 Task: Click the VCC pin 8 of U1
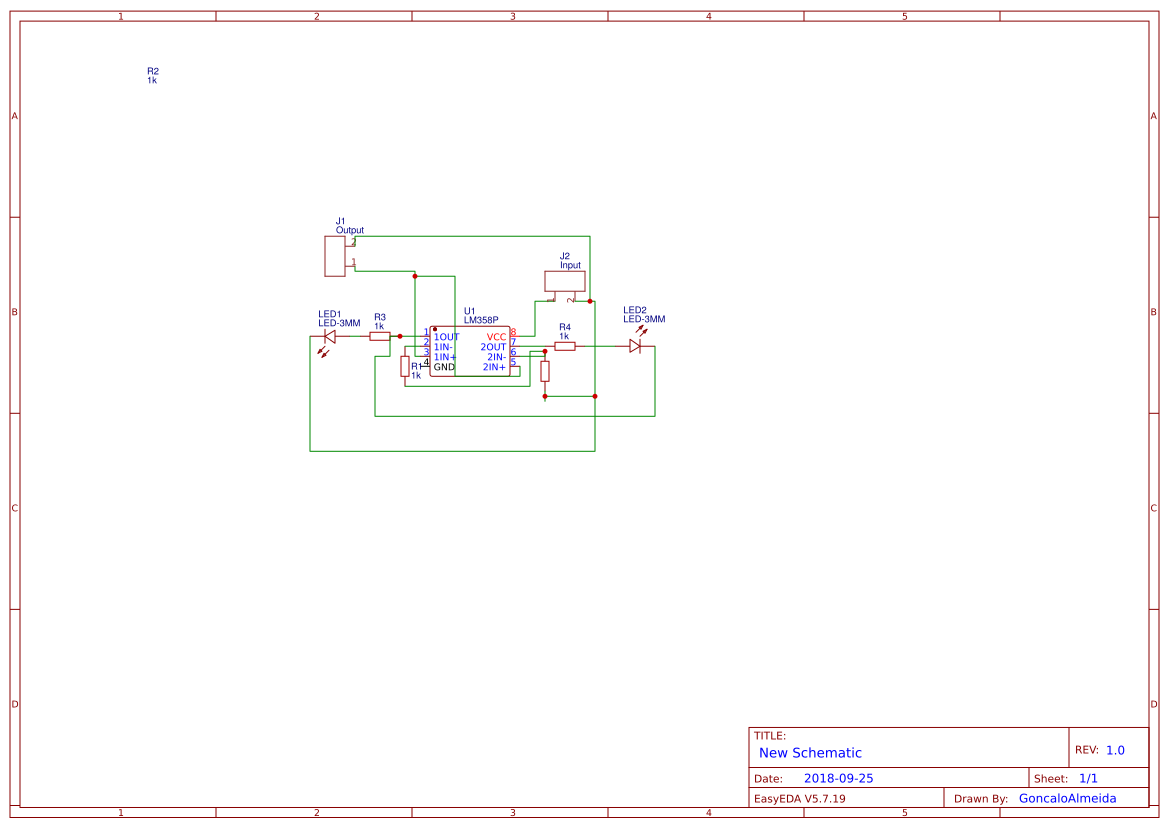pos(516,336)
